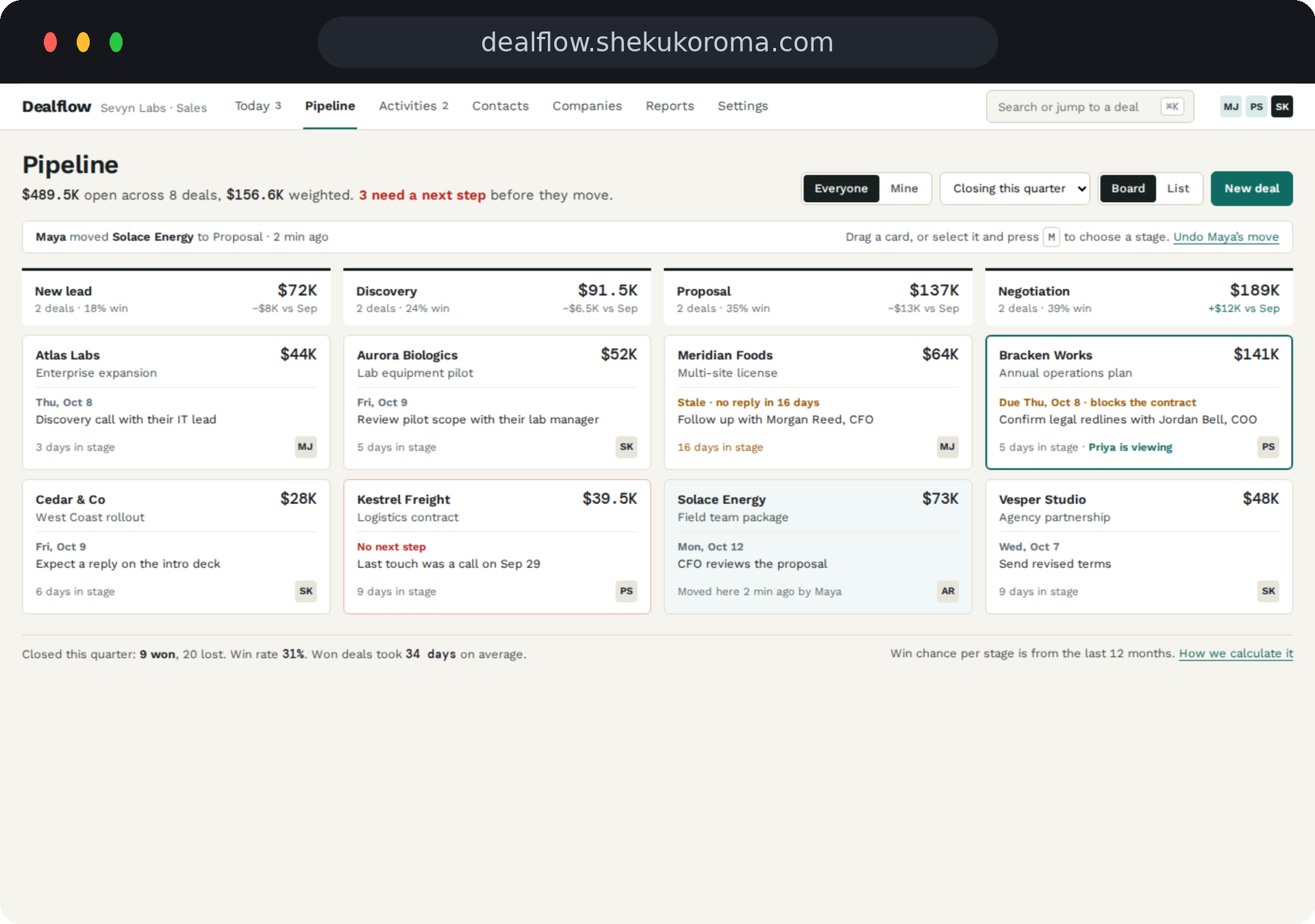
Task: Click the New lead column header
Action: [x=176, y=297]
